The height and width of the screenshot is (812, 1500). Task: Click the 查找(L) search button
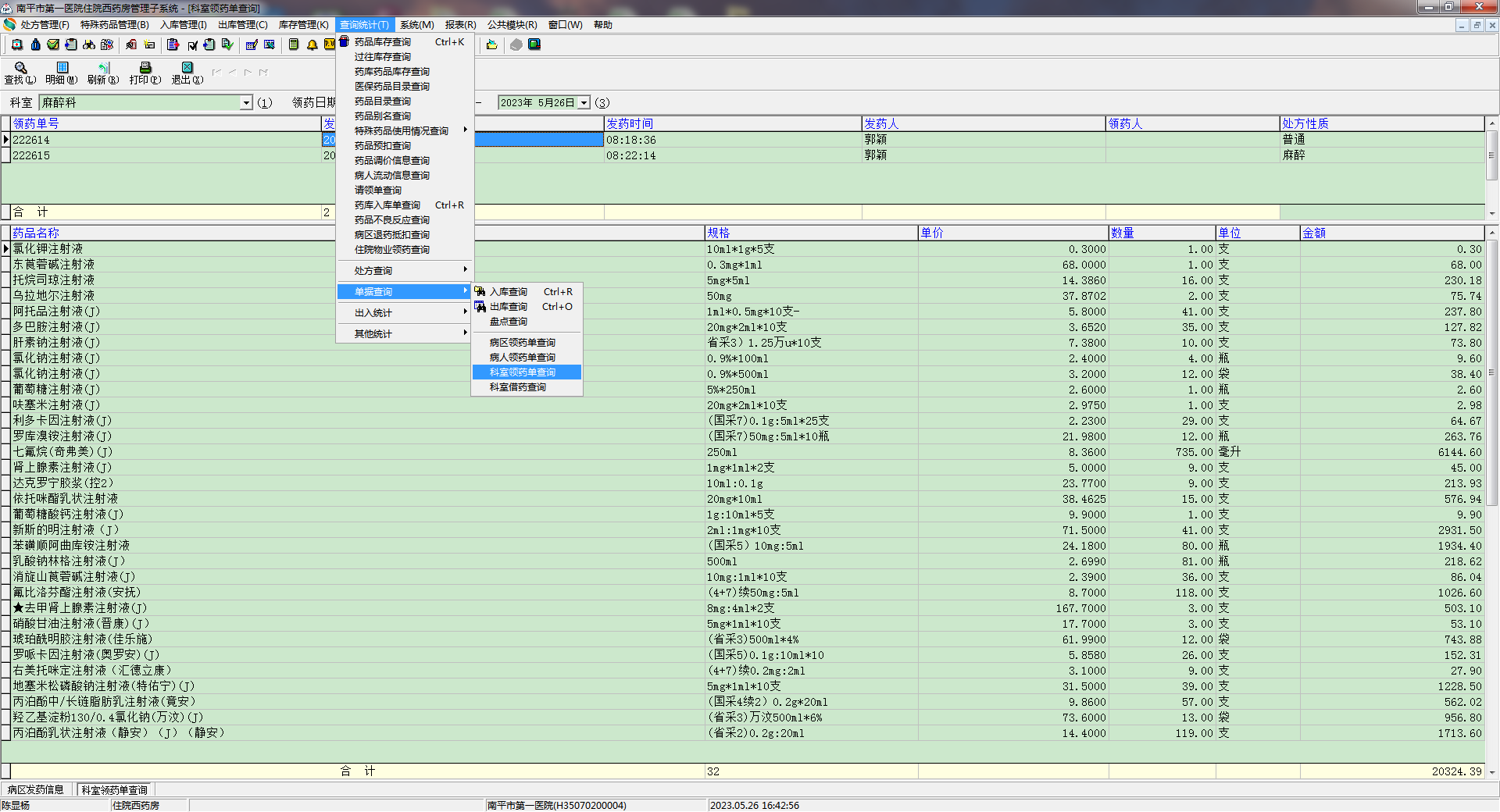20,73
